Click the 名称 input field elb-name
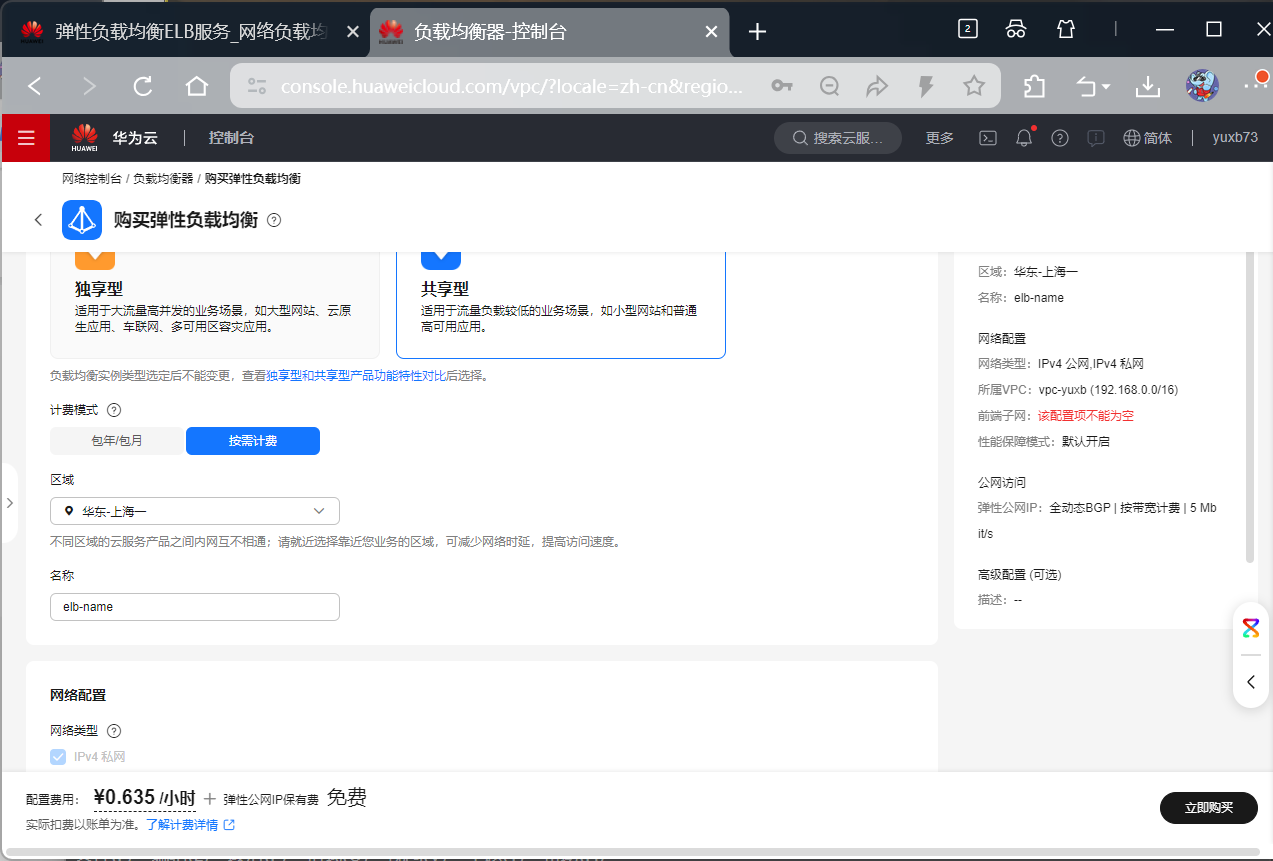This screenshot has width=1273, height=861. coord(195,607)
